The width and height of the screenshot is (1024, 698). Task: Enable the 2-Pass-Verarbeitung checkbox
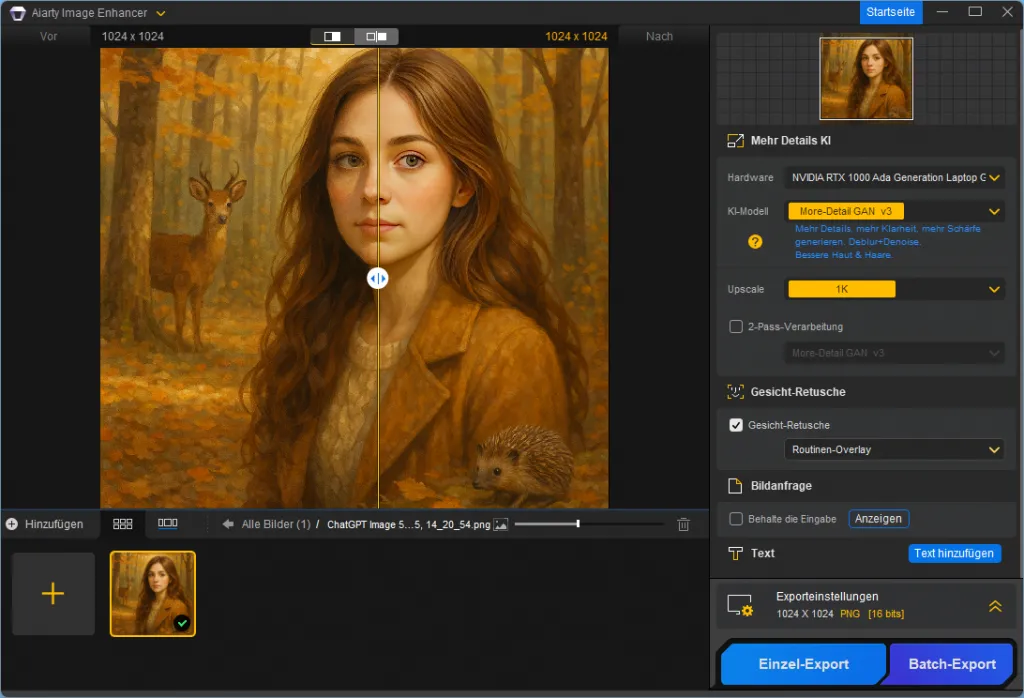(736, 327)
